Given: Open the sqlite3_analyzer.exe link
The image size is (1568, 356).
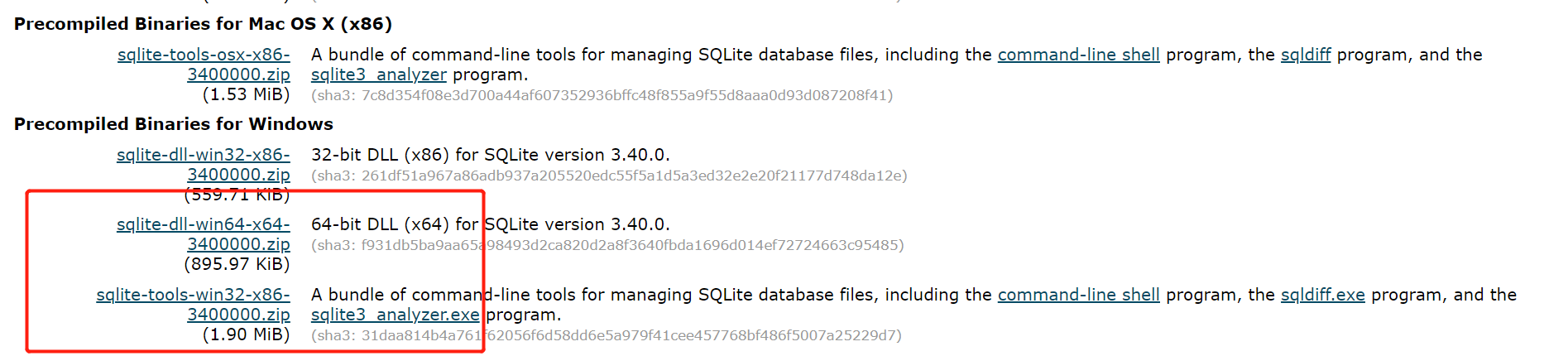Looking at the screenshot, I should 395,315.
